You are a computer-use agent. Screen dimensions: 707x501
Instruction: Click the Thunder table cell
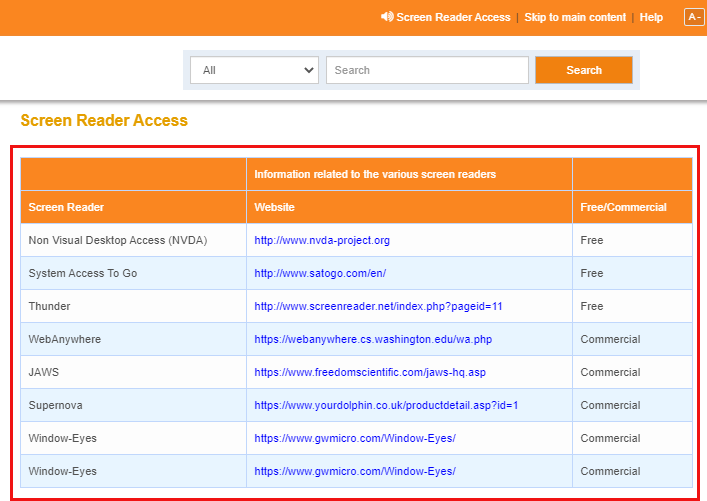point(133,306)
